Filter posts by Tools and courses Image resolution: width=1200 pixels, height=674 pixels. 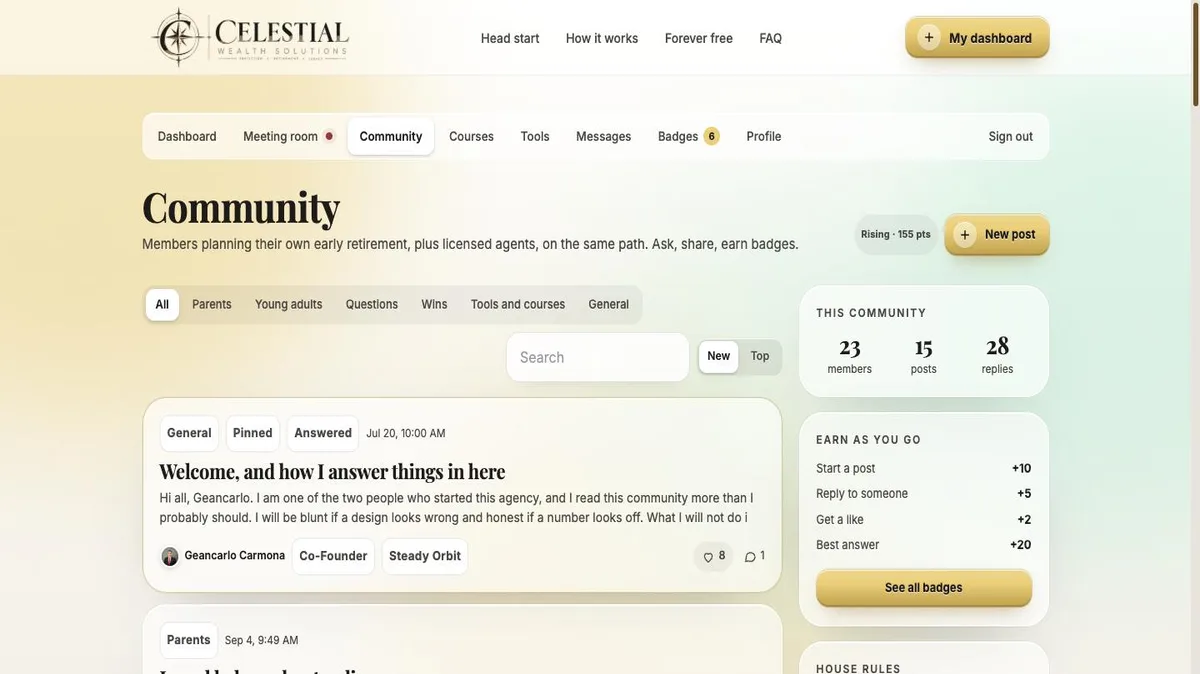[x=518, y=305]
